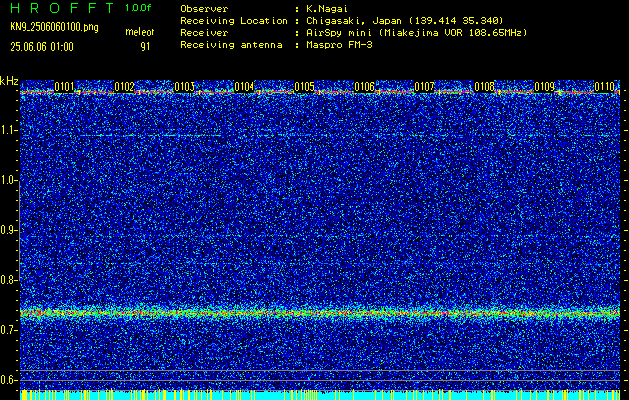This screenshot has width=629, height=400.
Task: Click the 0.6 frequency axis label
Action: pyautogui.click(x=9, y=380)
